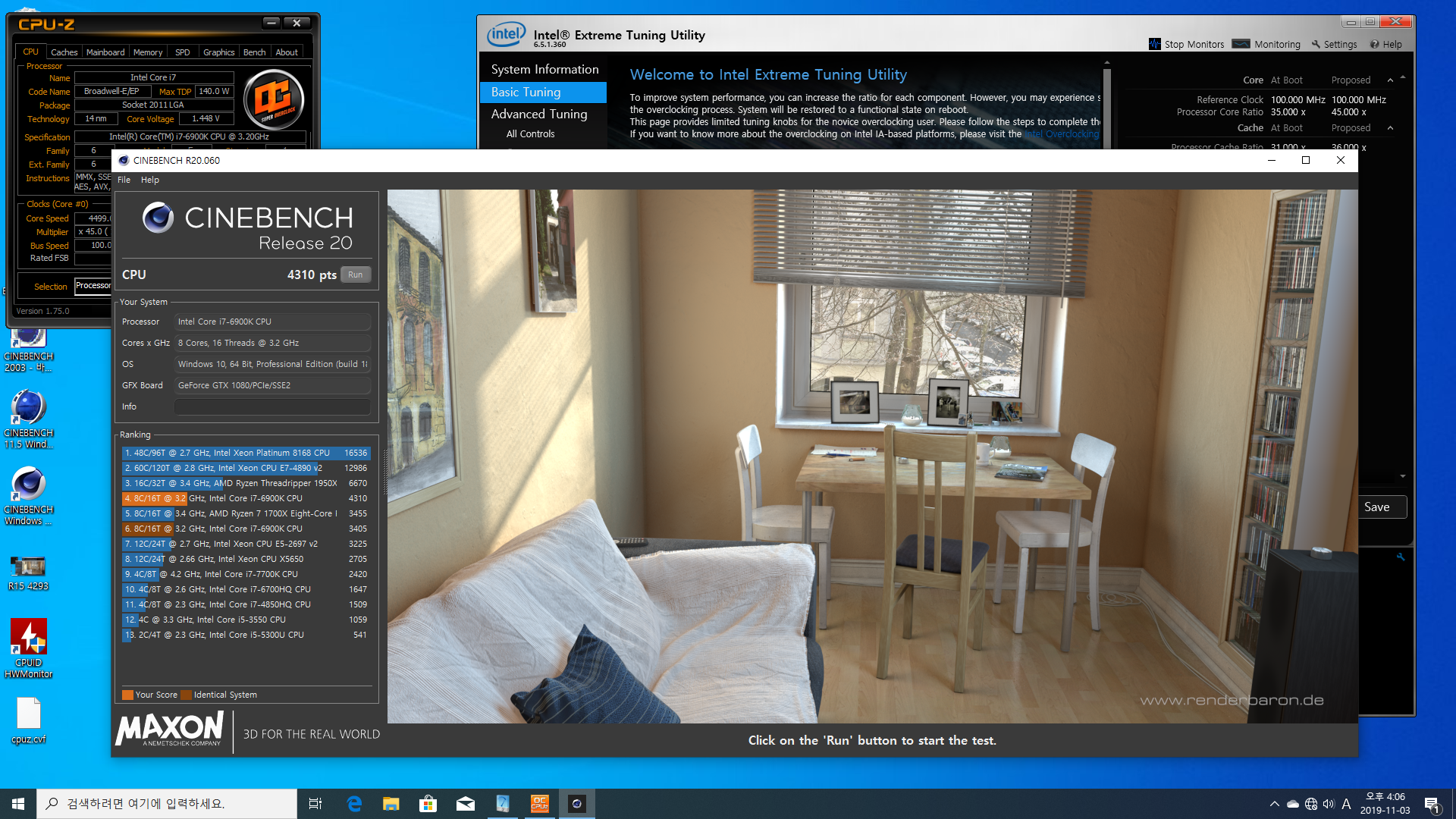Click the down arrow of XTU right panel scrollbar
Screen dimensions: 1456x819
pos(1403,476)
